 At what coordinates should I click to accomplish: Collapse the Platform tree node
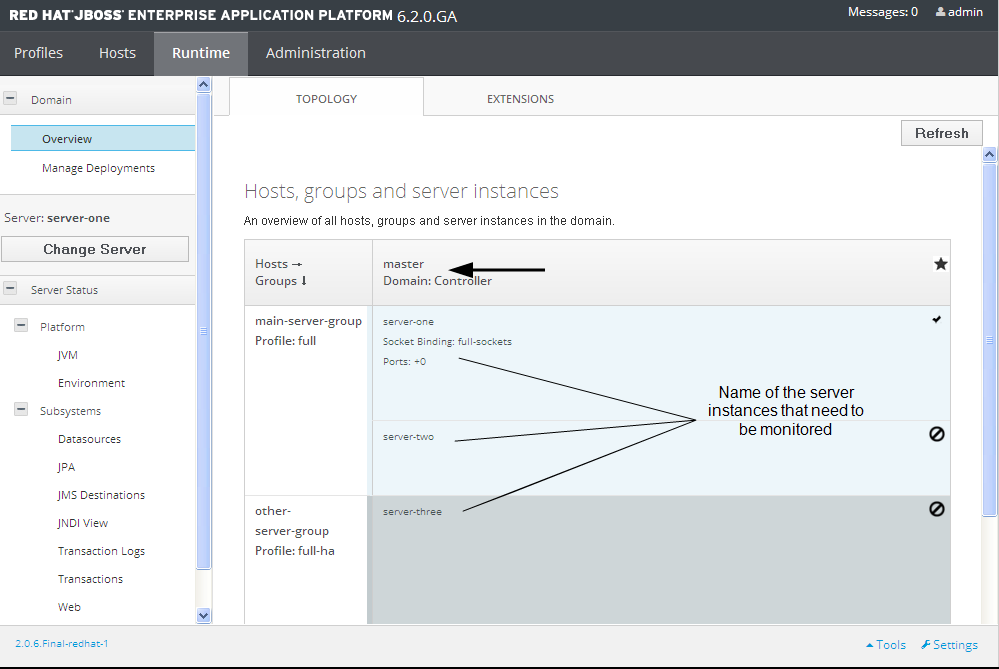tap(21, 326)
